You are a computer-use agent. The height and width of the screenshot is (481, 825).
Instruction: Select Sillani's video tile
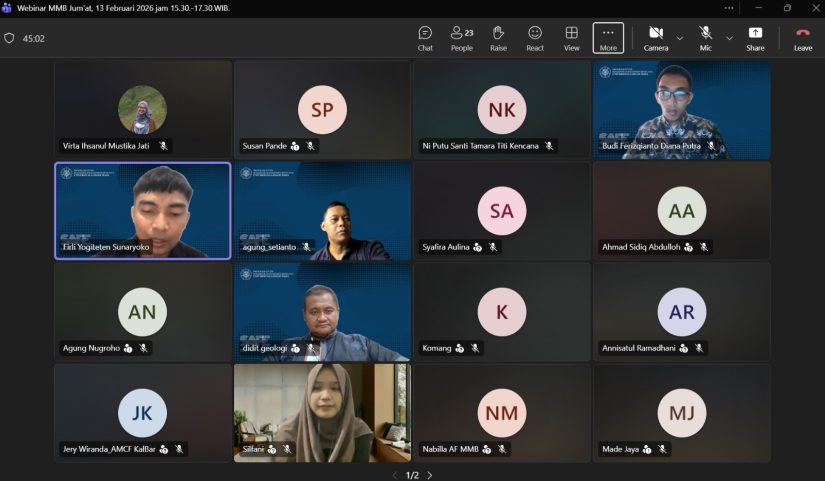(x=322, y=410)
